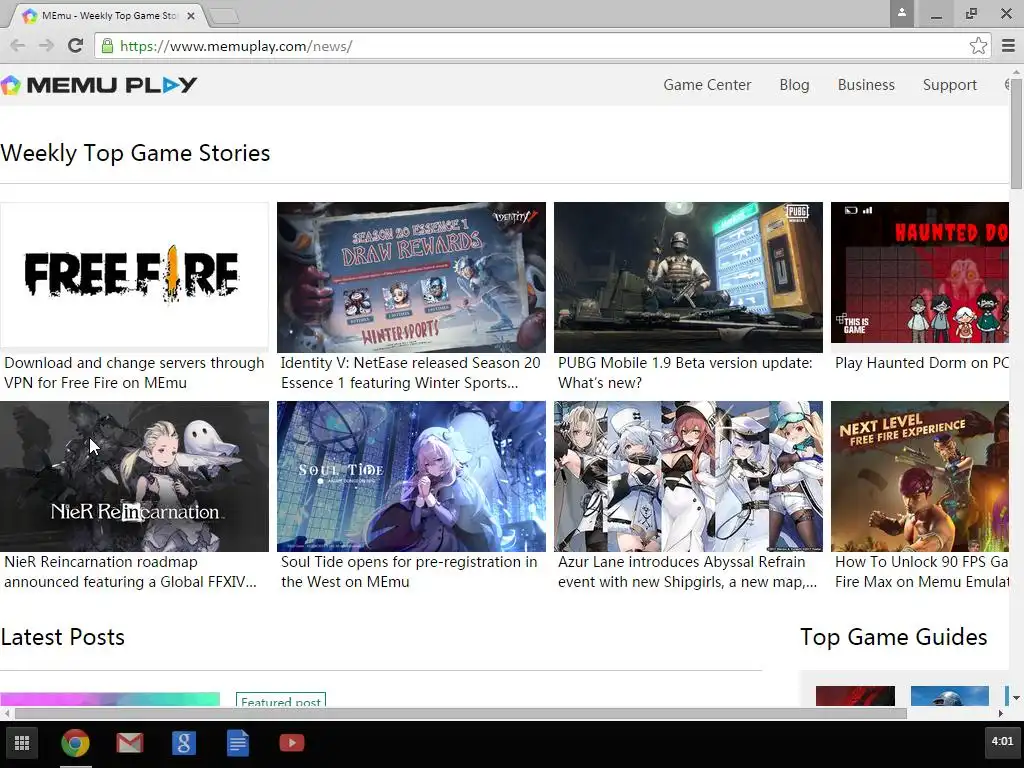Restore the browser window size
Viewport: 1024px width, 768px height.
click(x=971, y=13)
